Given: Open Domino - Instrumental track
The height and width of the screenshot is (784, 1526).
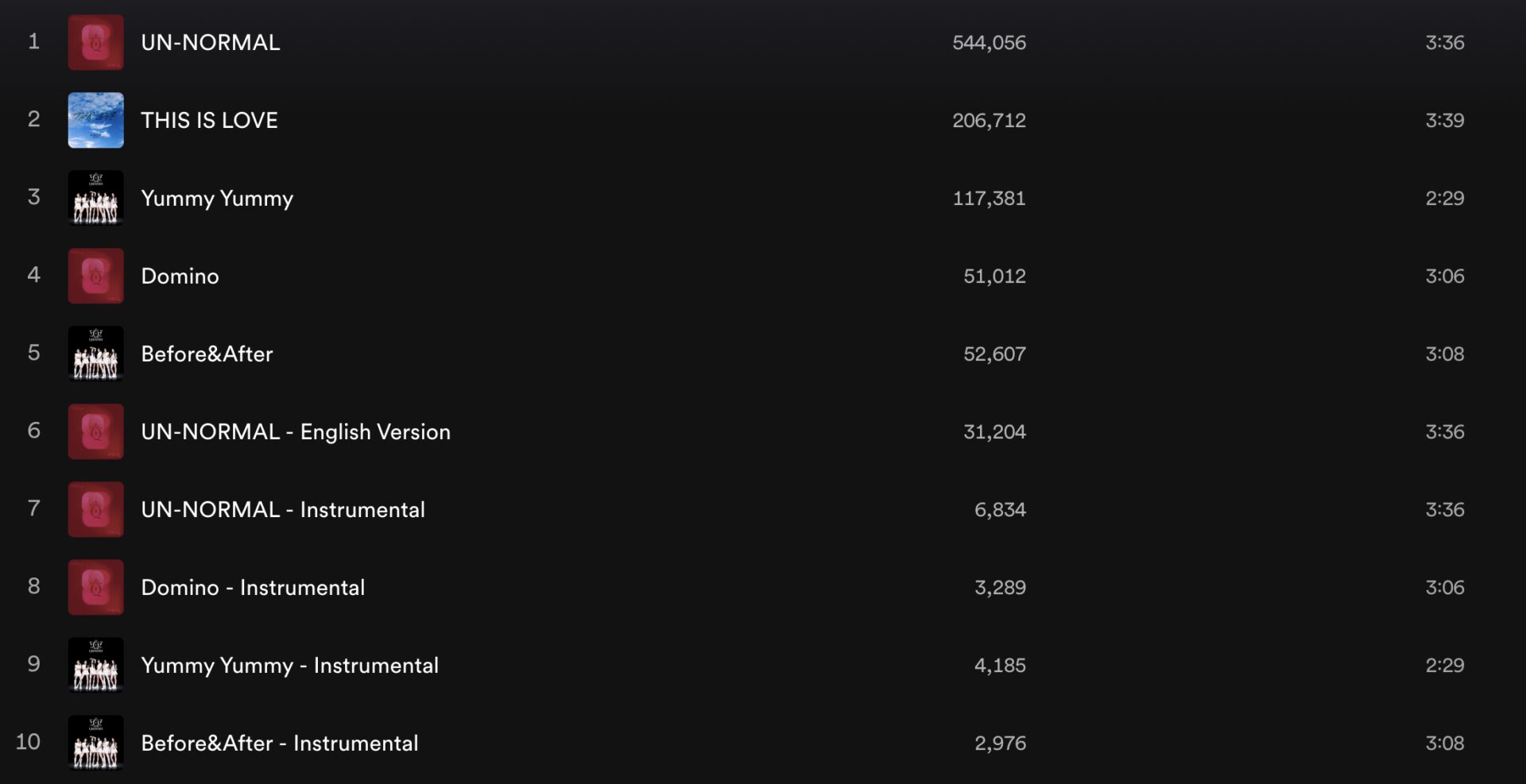Looking at the screenshot, I should click(x=253, y=587).
